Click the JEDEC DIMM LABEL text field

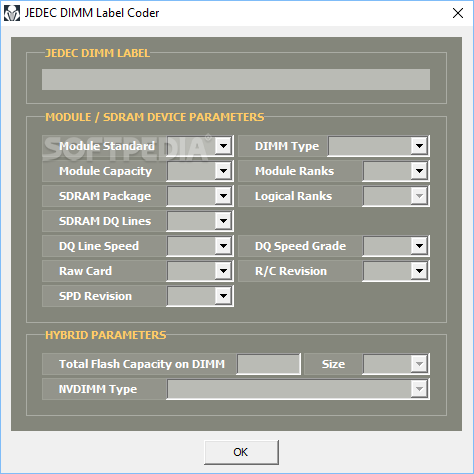pos(236,79)
